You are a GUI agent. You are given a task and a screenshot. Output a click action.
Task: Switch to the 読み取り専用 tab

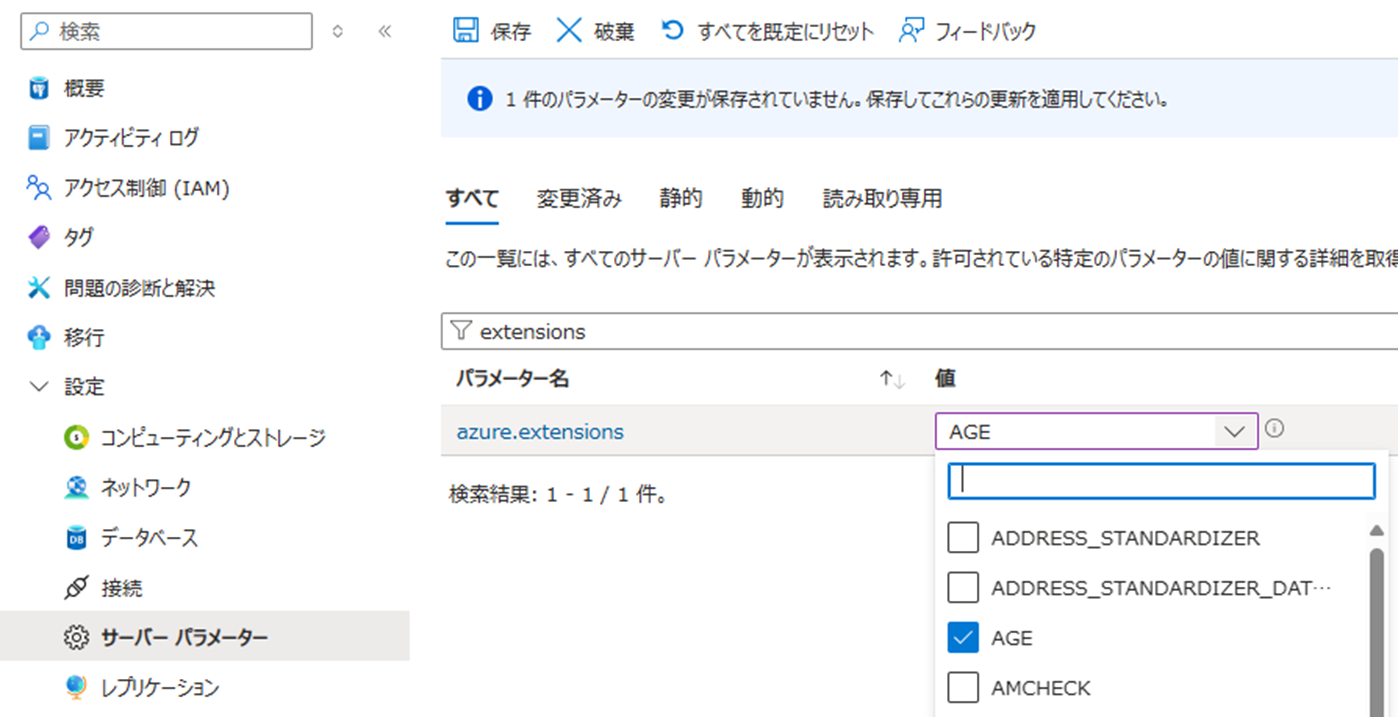click(x=882, y=198)
